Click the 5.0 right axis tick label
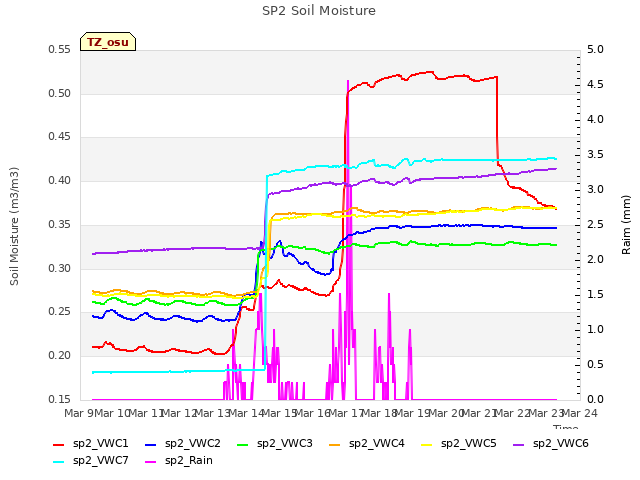Image resolution: width=640 pixels, height=480 pixels. coord(595,49)
